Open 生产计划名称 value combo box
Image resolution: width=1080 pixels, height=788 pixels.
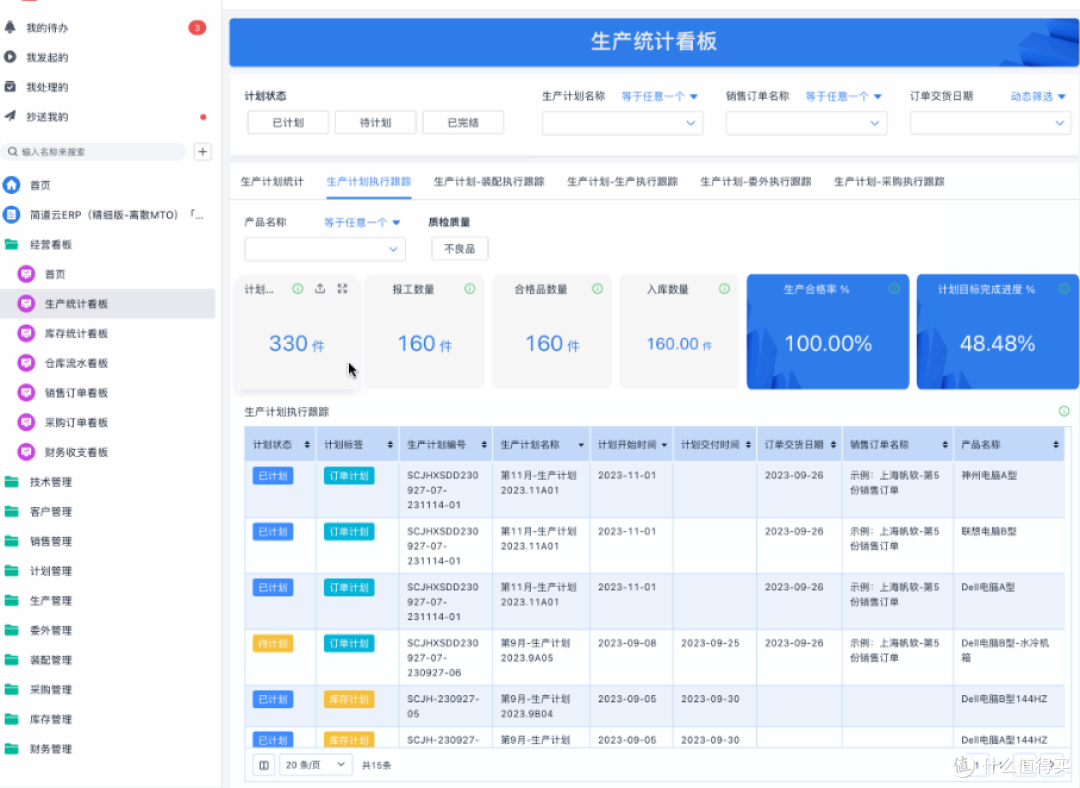(x=622, y=123)
